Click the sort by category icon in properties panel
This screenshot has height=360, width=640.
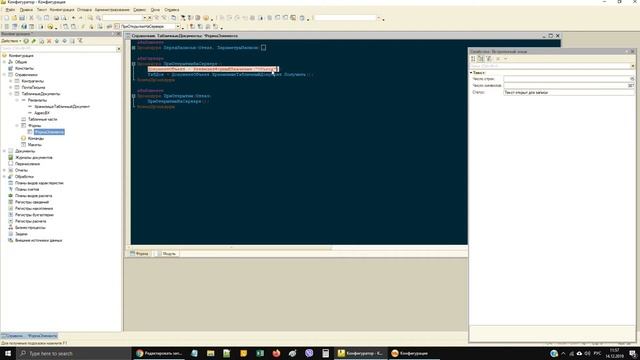[481, 59]
